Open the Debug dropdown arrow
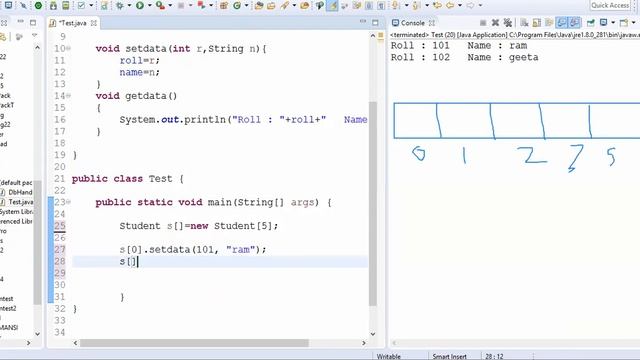 (x=129, y=5)
